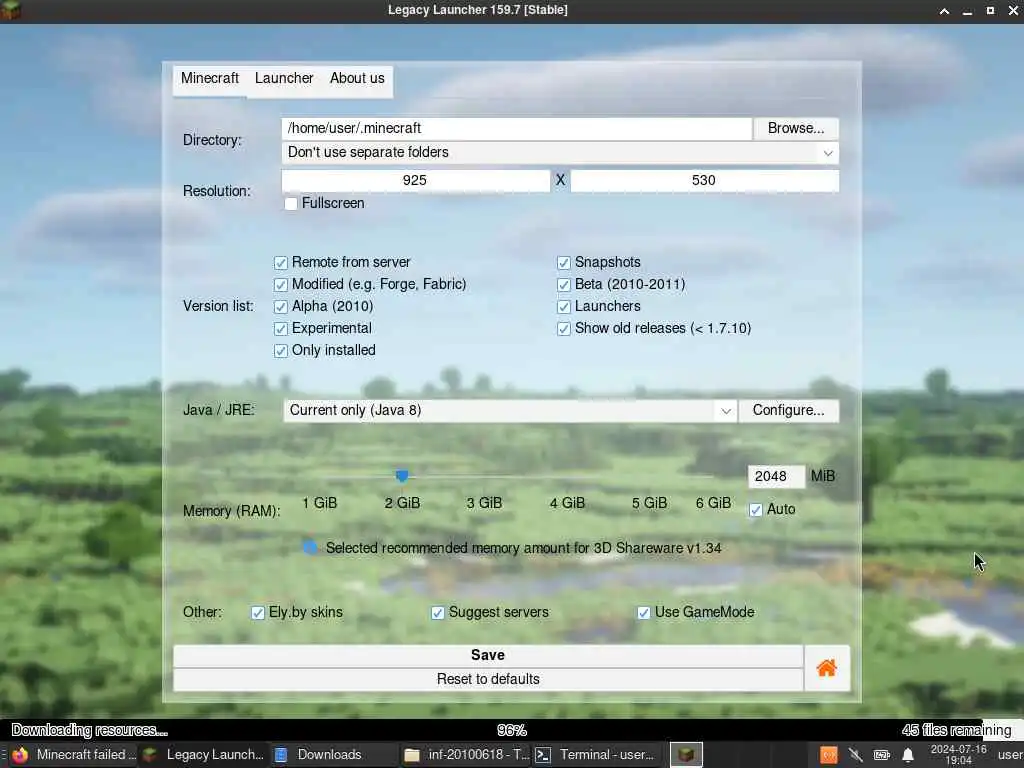Uncheck Remote from server
Viewport: 1024px width, 768px height.
point(281,263)
